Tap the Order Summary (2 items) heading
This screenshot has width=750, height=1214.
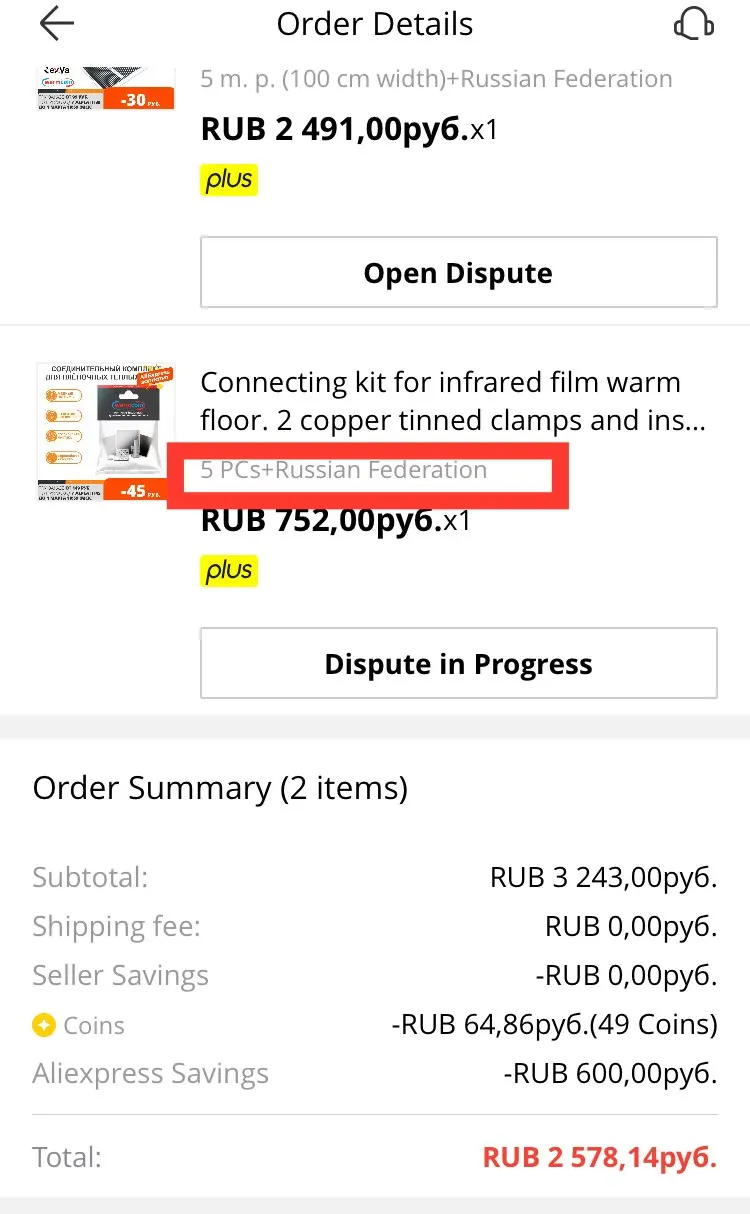[x=220, y=788]
